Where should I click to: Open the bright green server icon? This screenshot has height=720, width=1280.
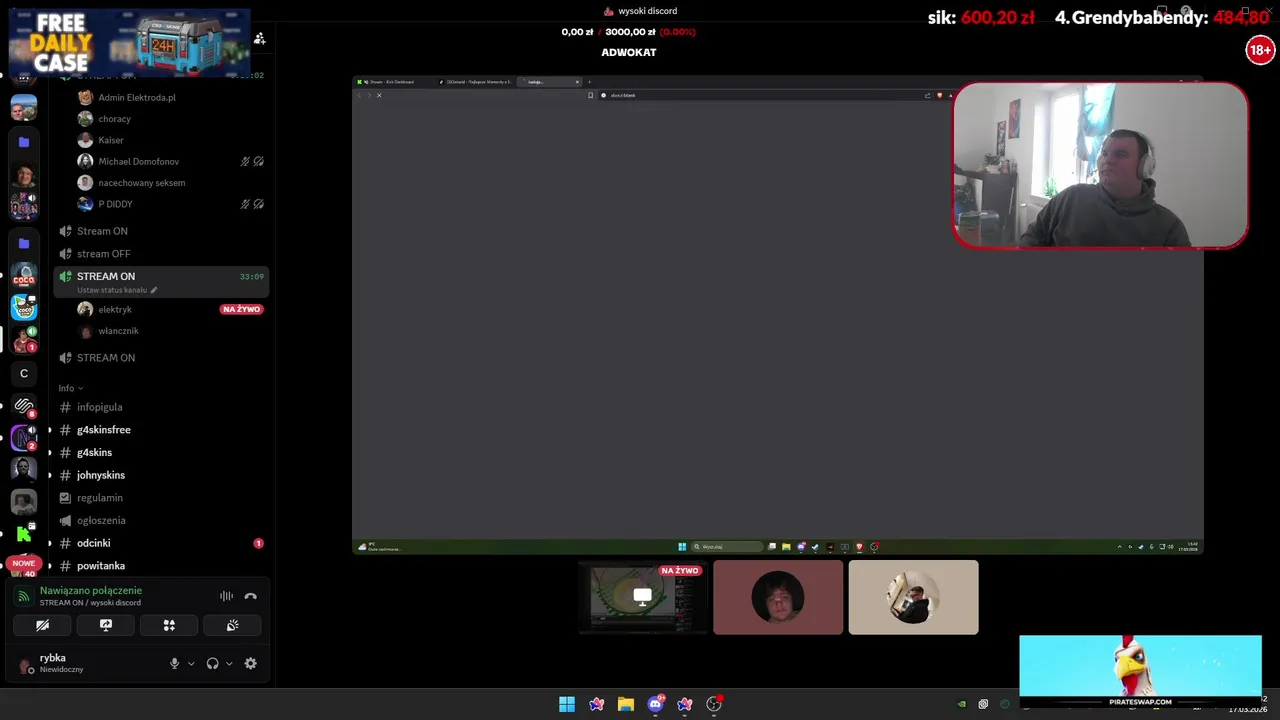click(x=24, y=535)
